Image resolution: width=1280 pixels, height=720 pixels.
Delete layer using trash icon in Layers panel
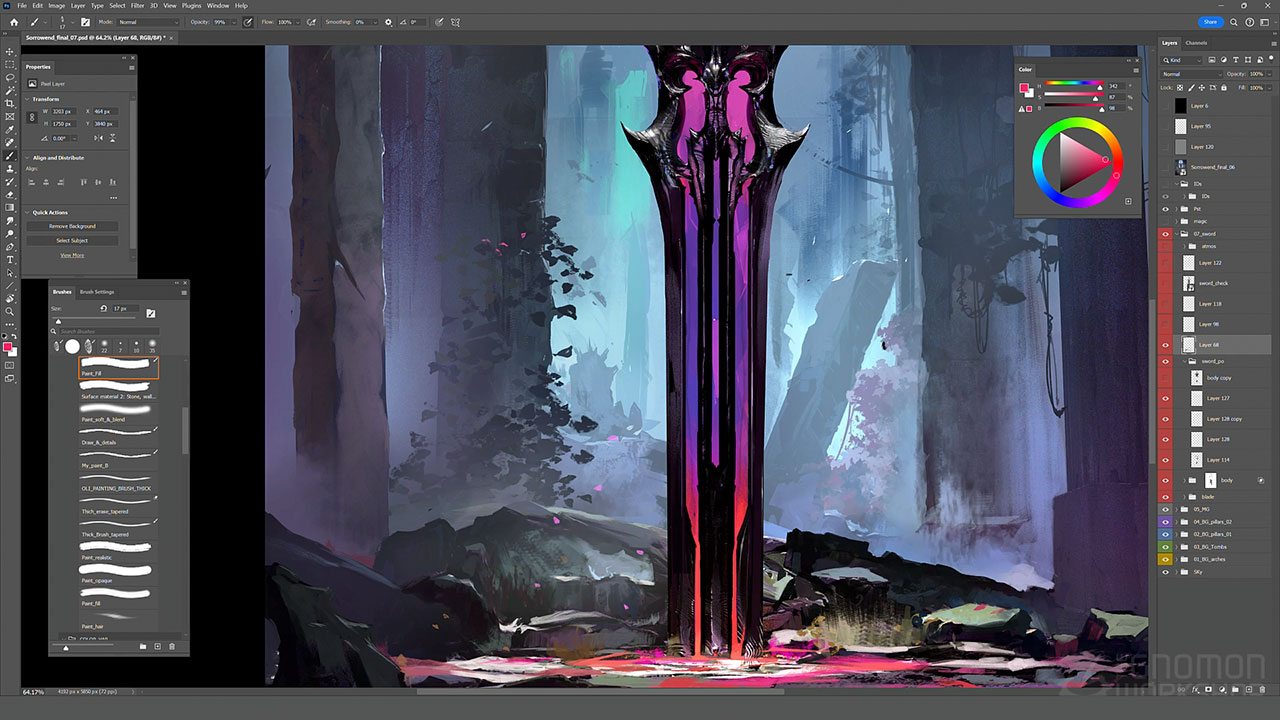tap(1262, 690)
